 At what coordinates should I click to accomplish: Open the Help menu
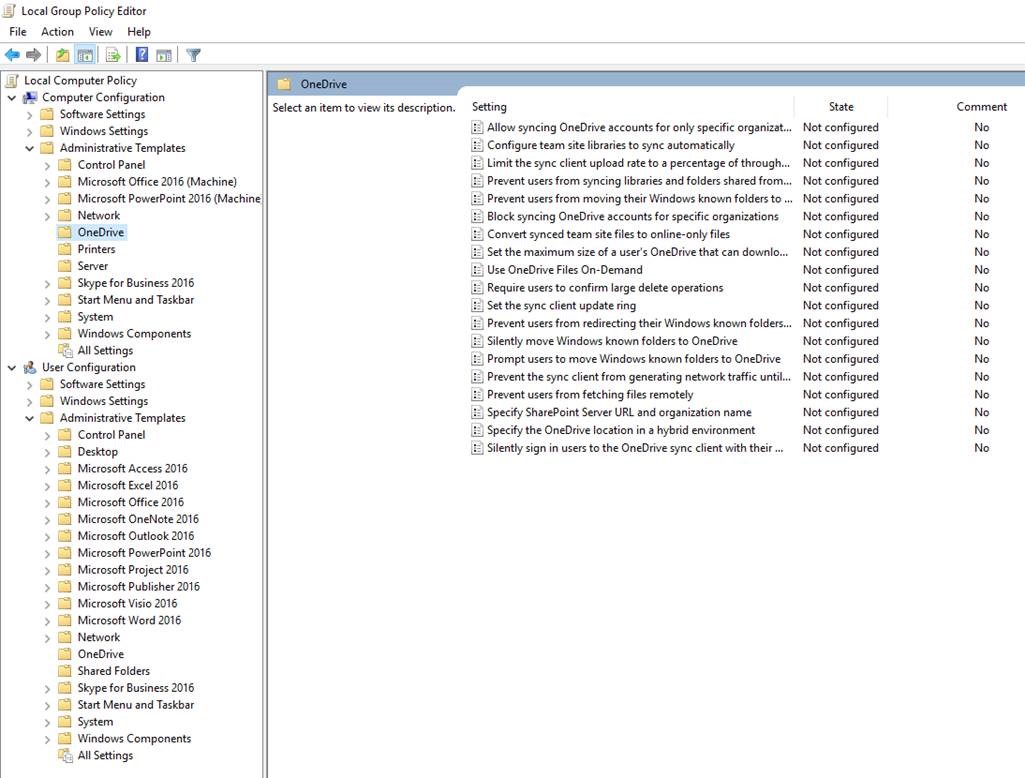(139, 31)
